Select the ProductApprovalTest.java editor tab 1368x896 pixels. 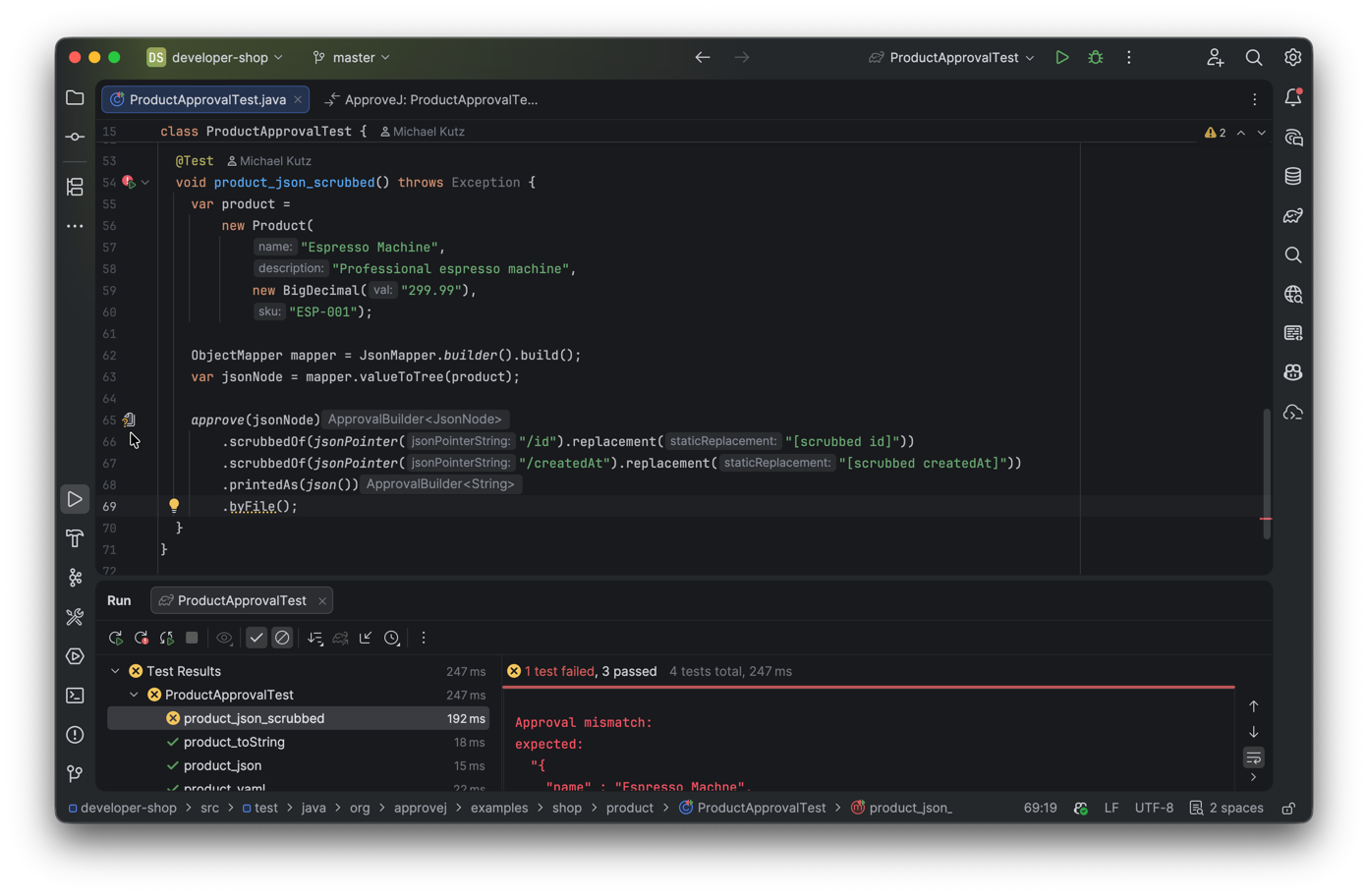(x=206, y=99)
